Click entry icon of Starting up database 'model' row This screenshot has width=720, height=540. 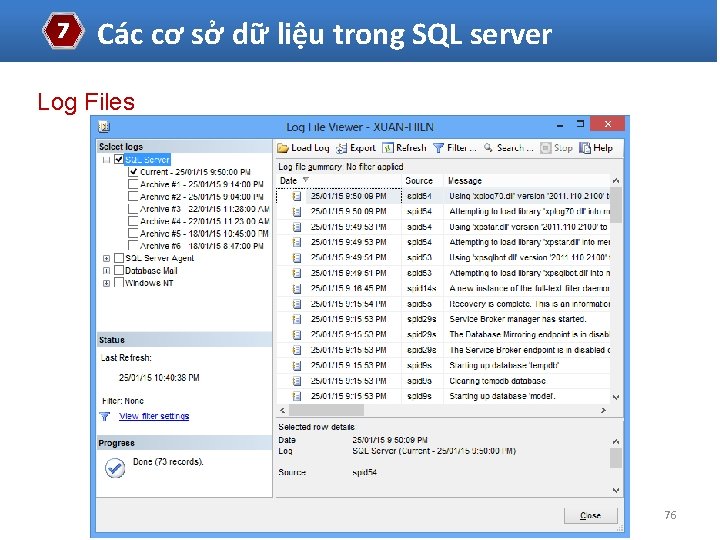[297, 396]
